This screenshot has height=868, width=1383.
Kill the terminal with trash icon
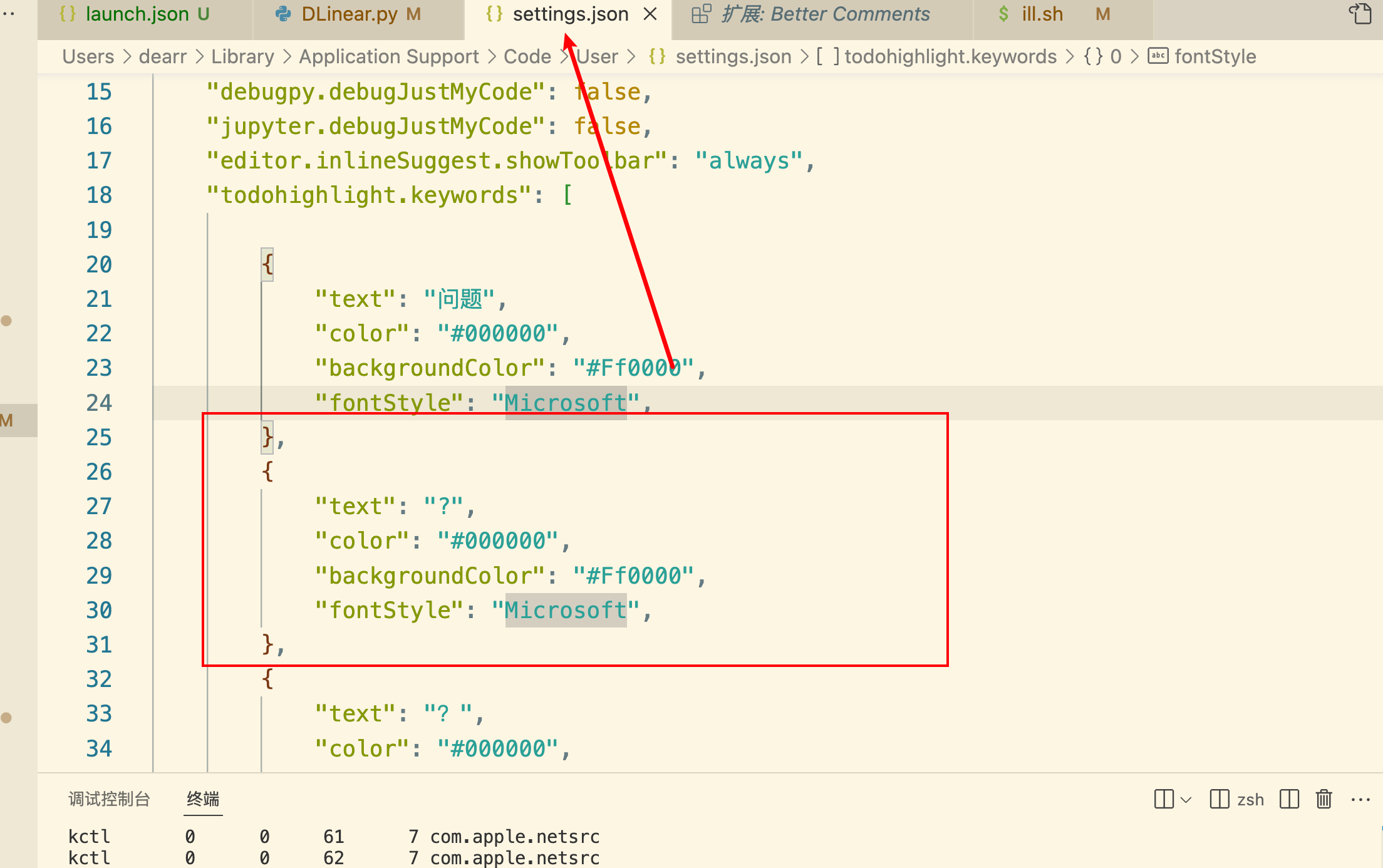(x=1324, y=800)
